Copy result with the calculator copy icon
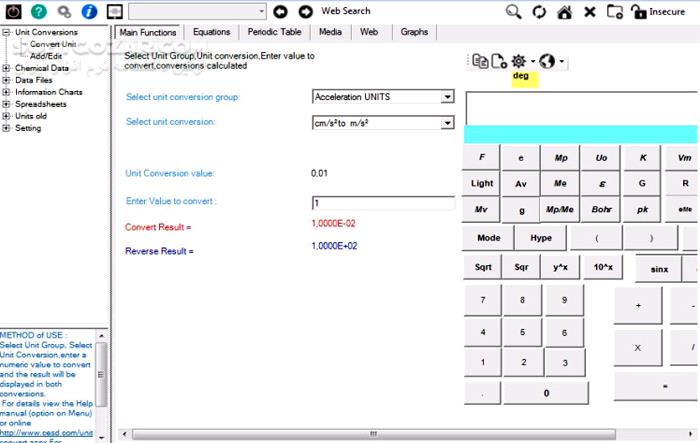 click(x=480, y=61)
